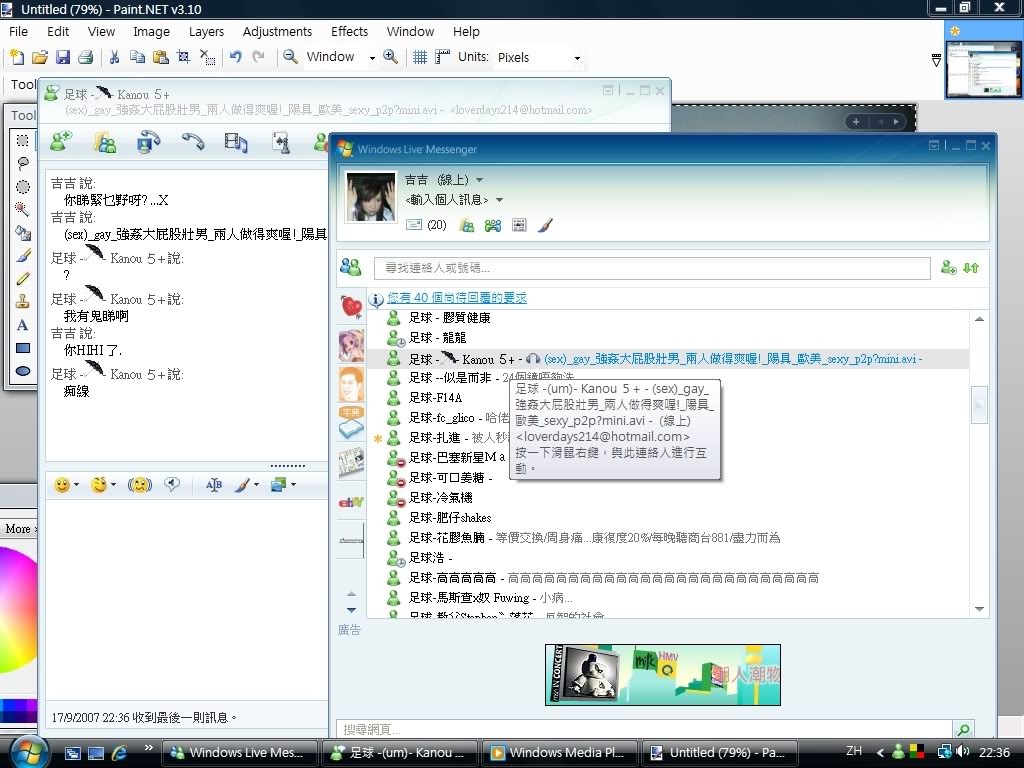Click the Windows Start button
Image resolution: width=1024 pixels, height=768 pixels.
(x=28, y=752)
